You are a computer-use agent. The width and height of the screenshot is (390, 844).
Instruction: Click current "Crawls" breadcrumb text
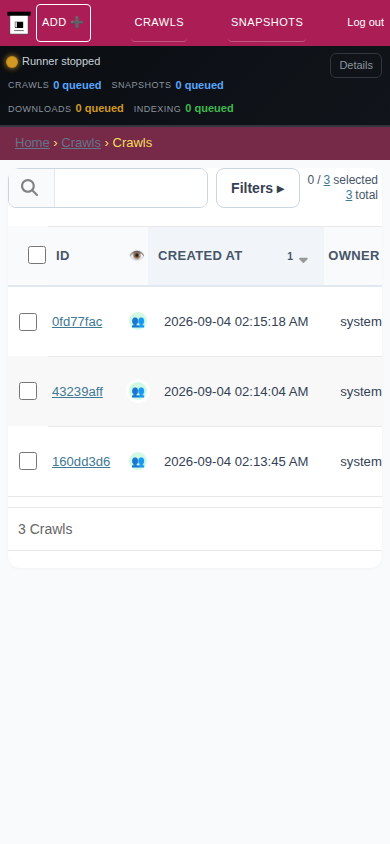[132, 143]
